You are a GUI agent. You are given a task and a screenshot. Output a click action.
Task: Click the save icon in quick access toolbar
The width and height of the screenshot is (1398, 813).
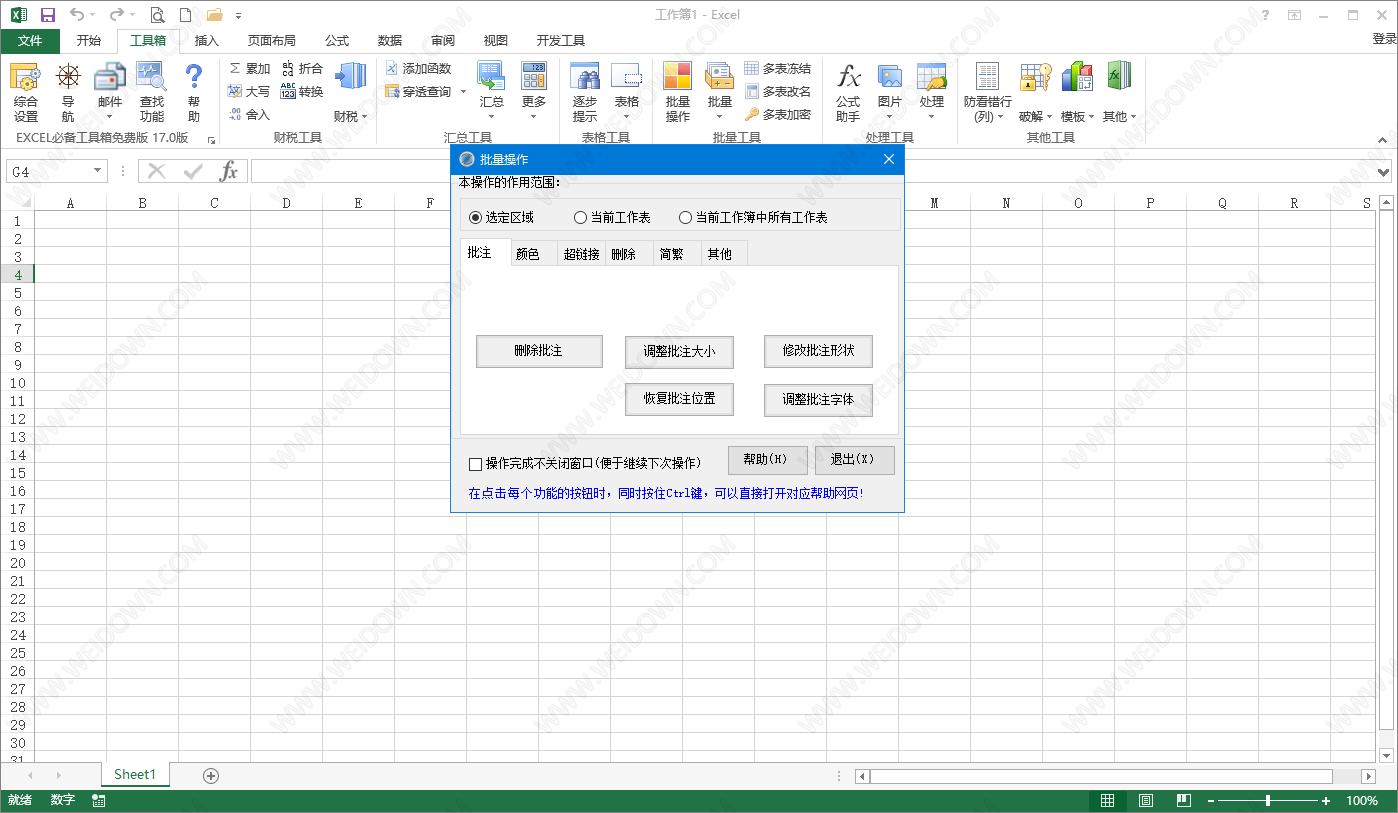tap(48, 15)
